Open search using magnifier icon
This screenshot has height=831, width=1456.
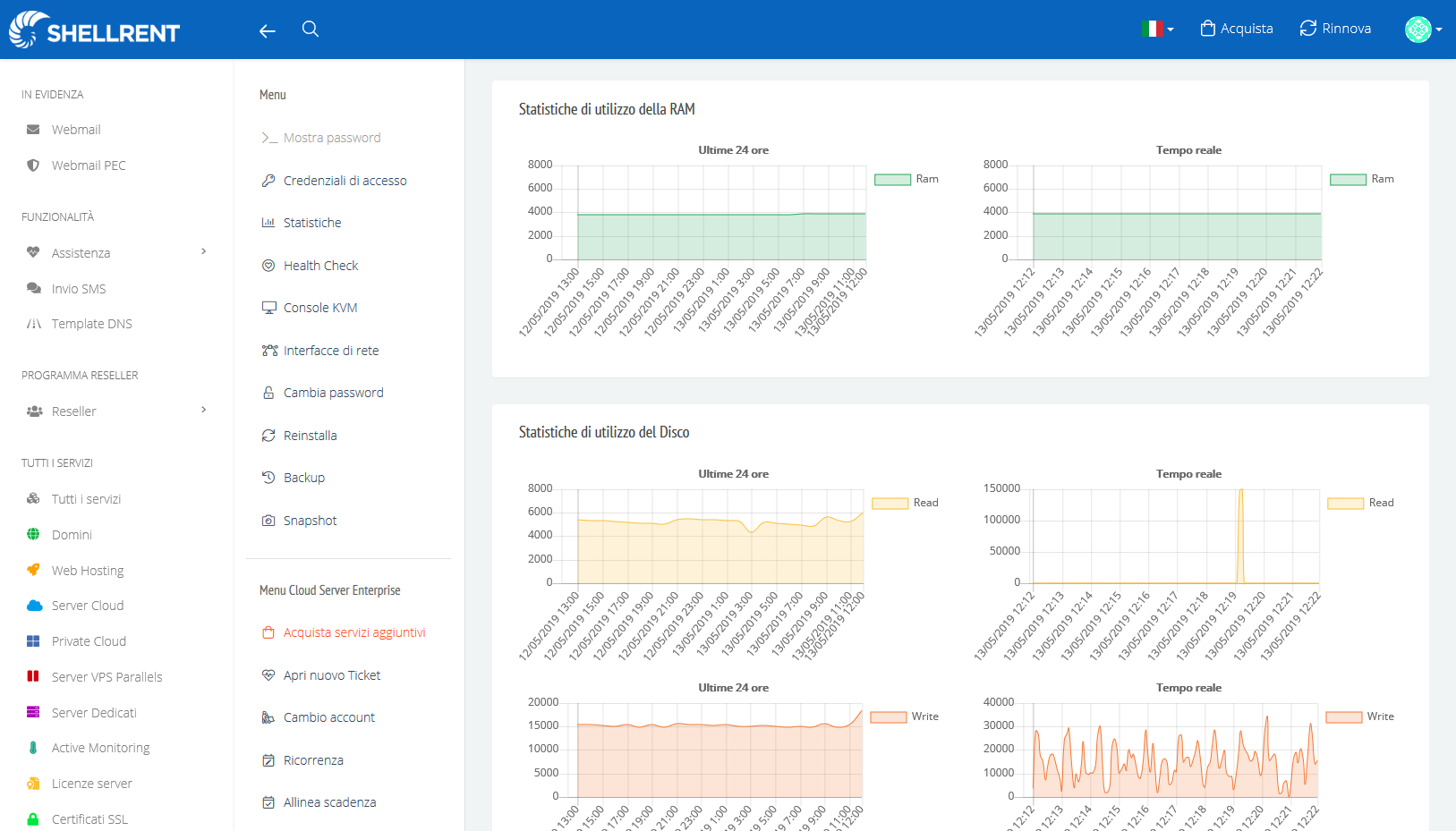point(311,29)
